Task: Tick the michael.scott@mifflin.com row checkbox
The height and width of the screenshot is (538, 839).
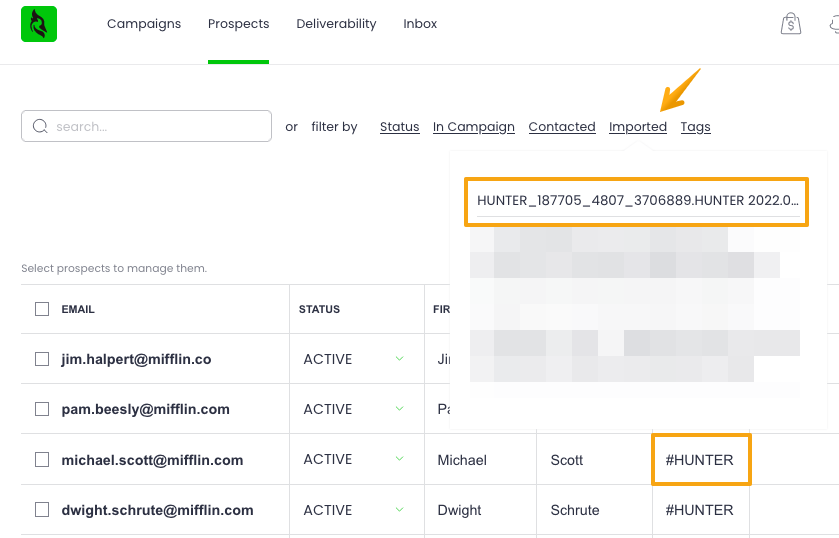Action: [x=42, y=460]
